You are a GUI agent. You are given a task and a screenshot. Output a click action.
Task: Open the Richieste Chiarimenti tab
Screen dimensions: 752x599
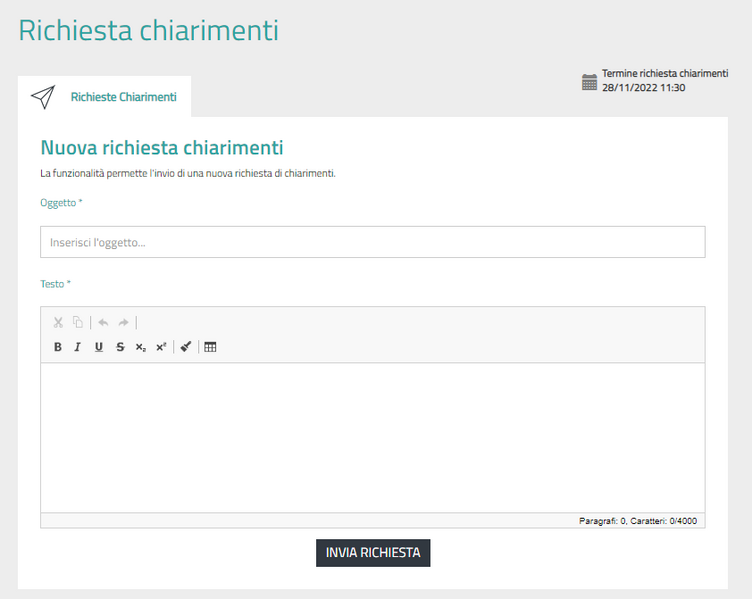[x=123, y=97]
